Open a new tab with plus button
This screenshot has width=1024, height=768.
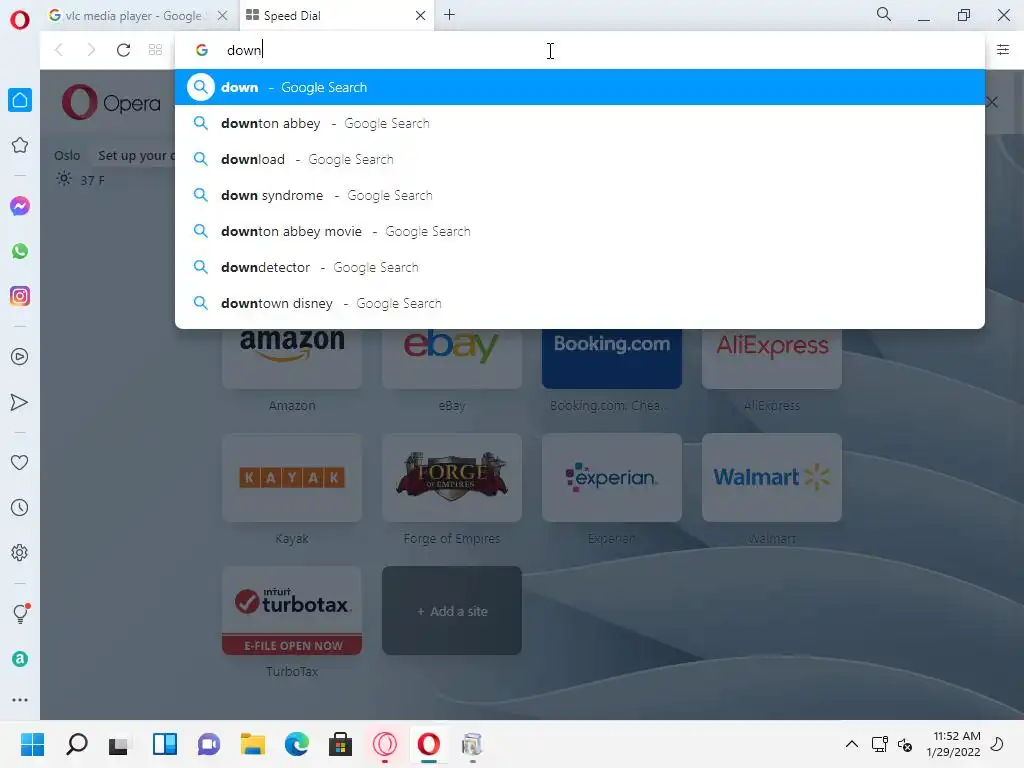pos(449,15)
